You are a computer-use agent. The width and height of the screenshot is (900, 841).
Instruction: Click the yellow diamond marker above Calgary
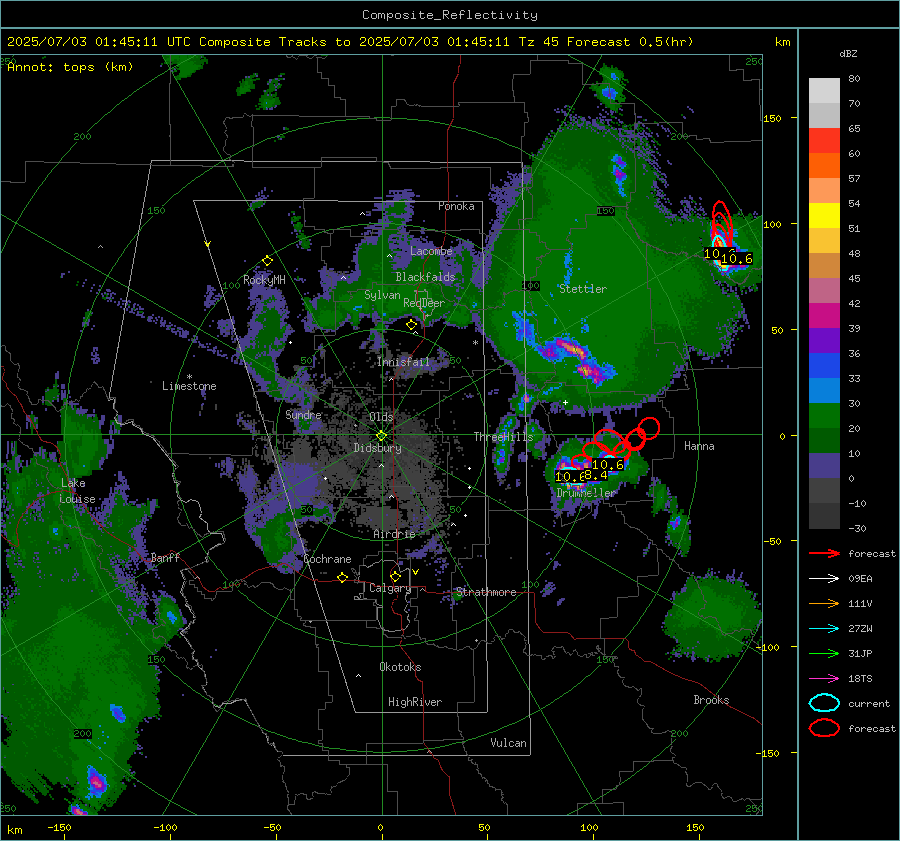point(395,576)
